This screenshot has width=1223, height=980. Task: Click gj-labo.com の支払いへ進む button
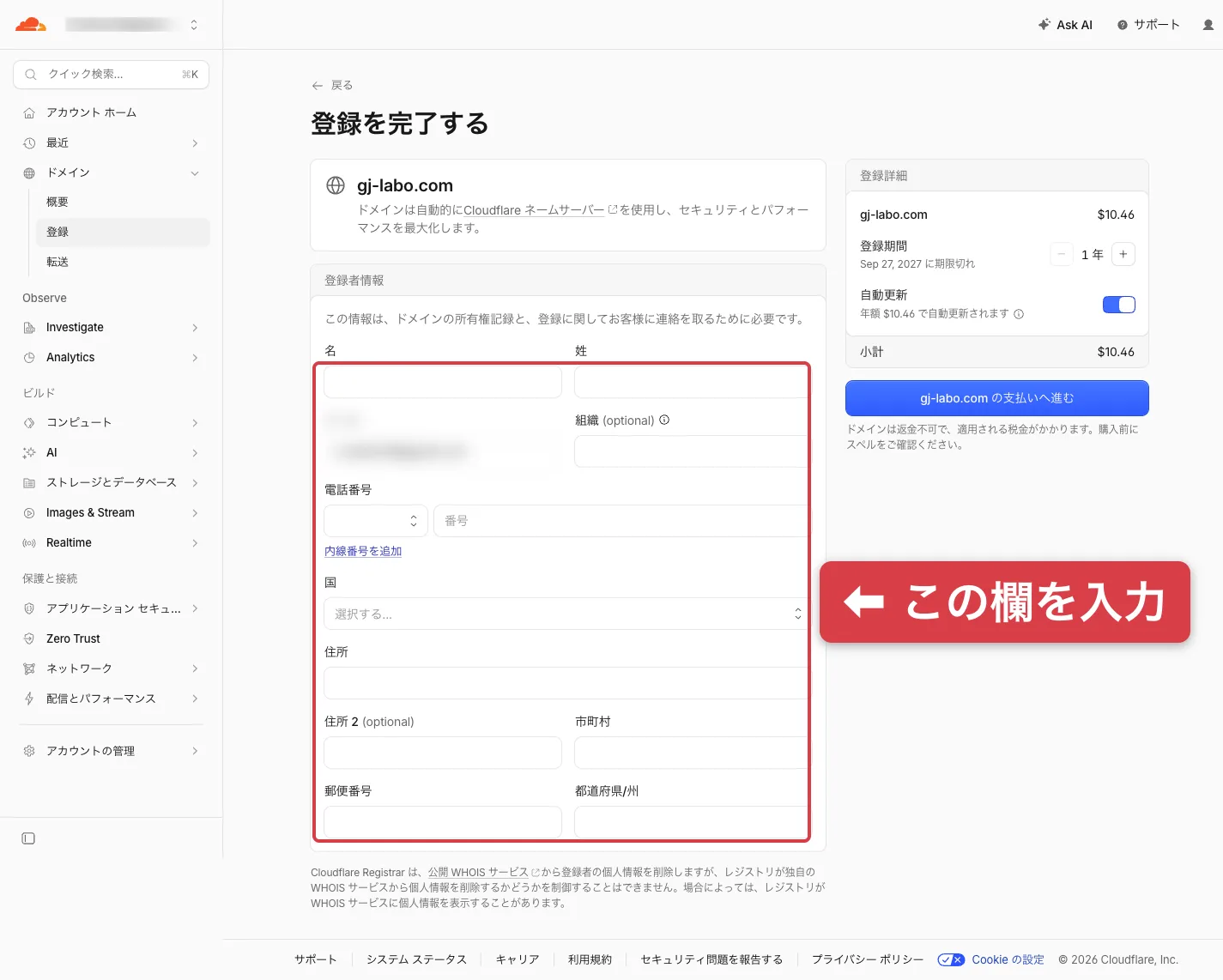997,398
